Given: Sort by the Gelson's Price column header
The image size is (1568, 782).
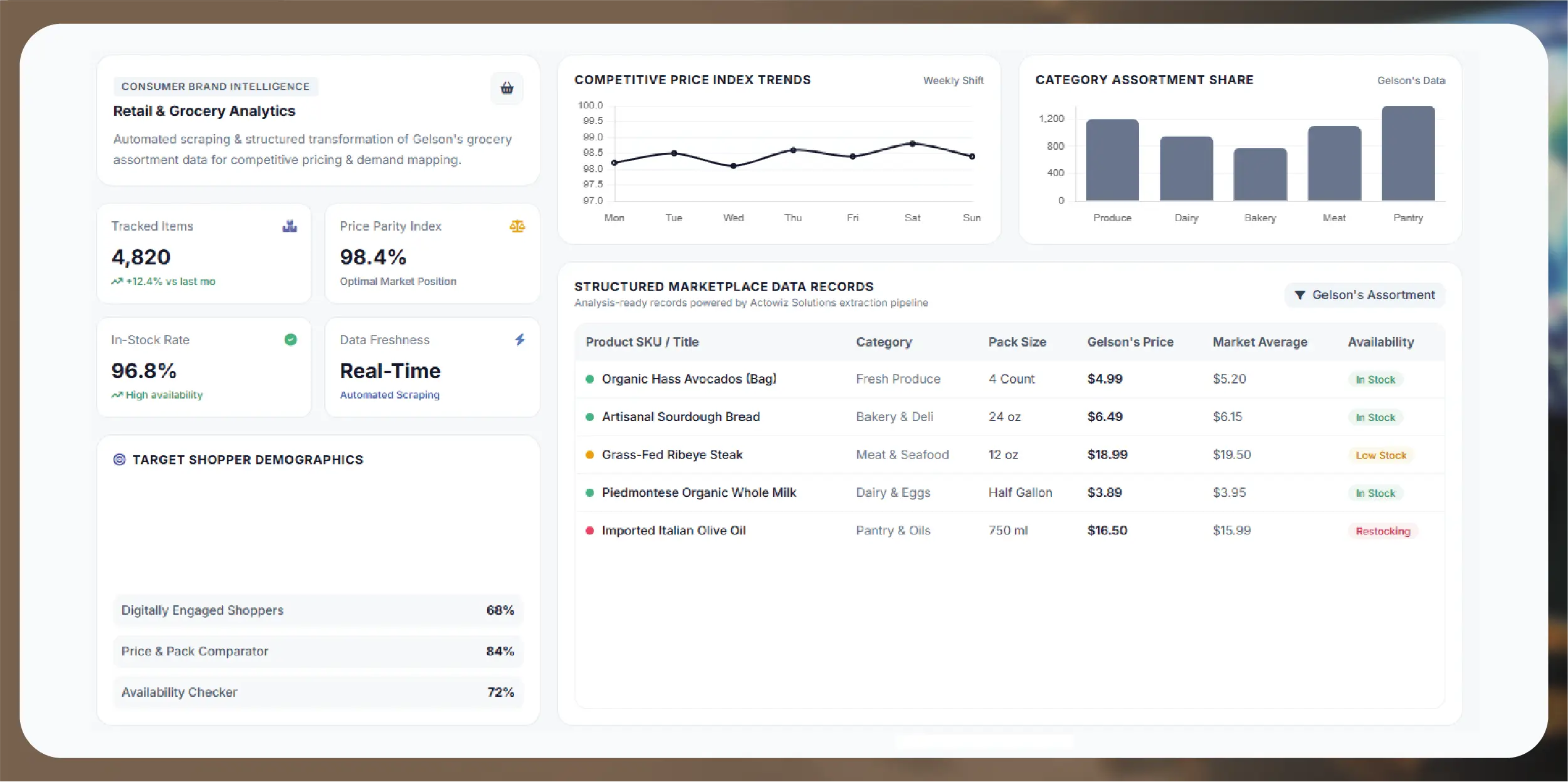Looking at the screenshot, I should 1130,342.
